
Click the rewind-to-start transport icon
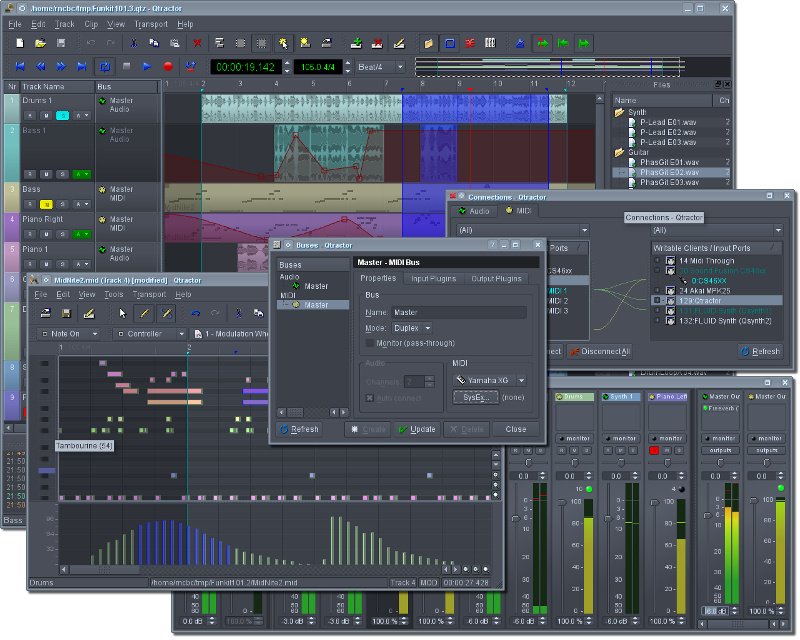pos(21,67)
